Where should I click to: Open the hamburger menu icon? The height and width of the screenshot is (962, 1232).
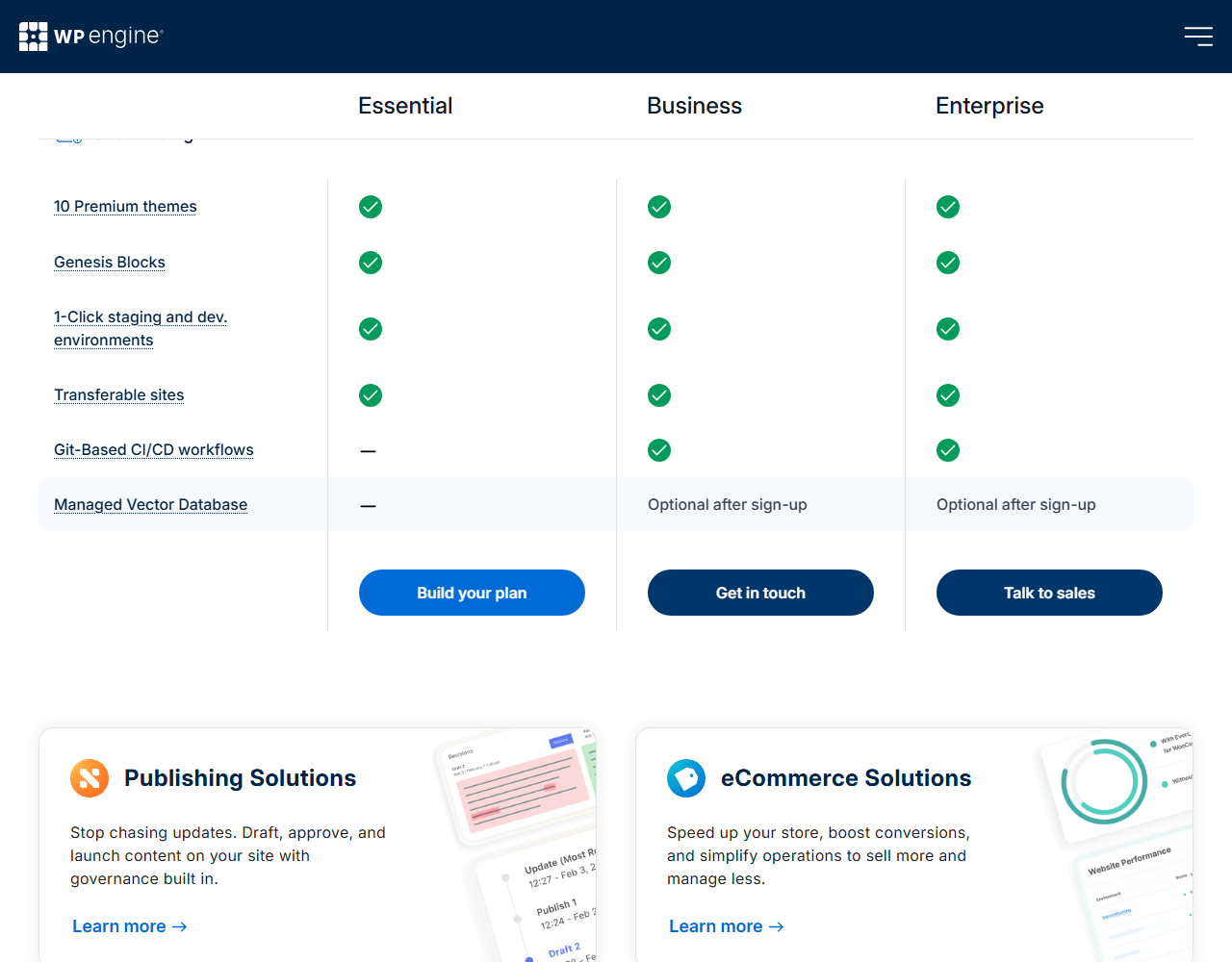pyautogui.click(x=1198, y=37)
